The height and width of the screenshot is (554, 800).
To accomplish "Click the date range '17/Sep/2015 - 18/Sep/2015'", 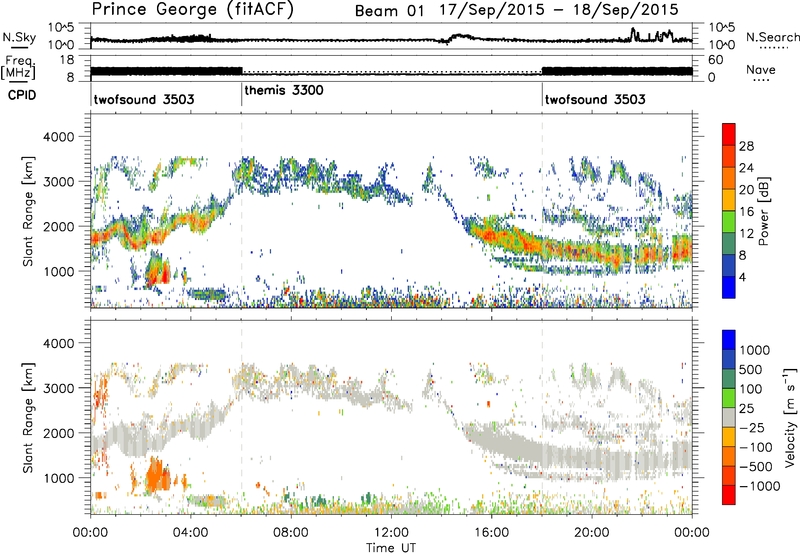I will click(x=559, y=10).
